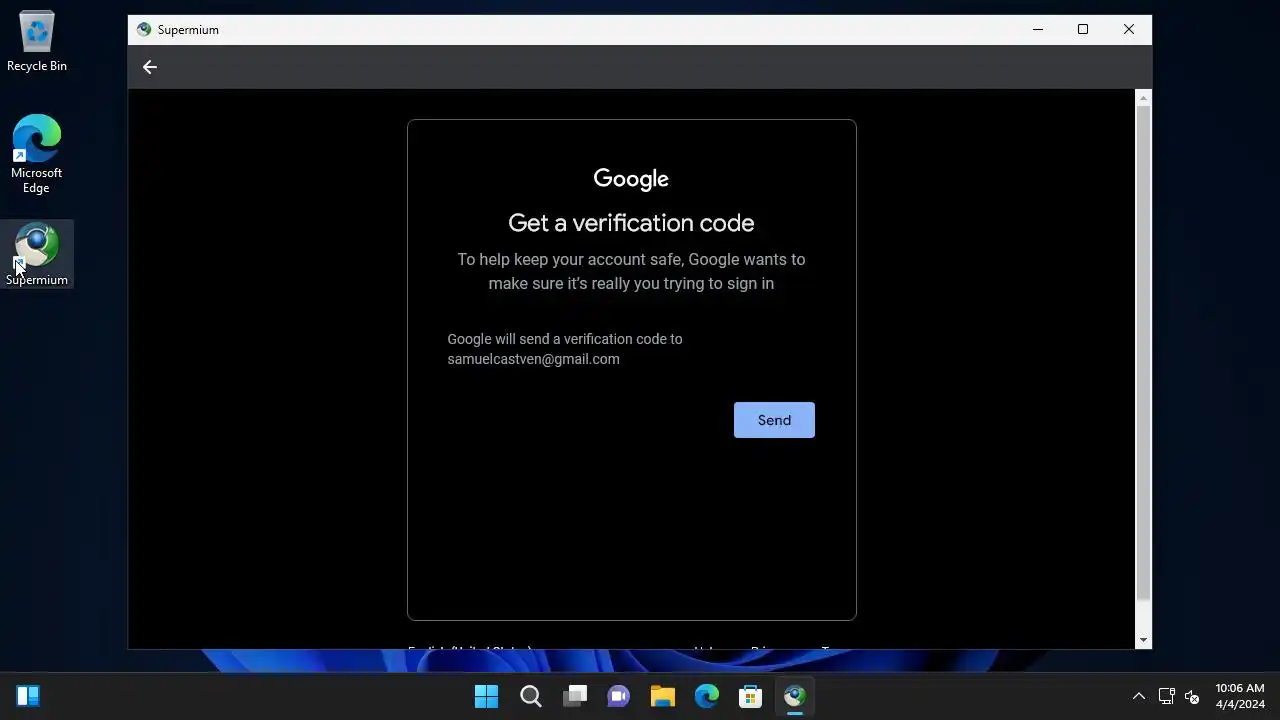Click 'Google will send a verification code to'
This screenshot has width=1280, height=720.
(x=565, y=339)
